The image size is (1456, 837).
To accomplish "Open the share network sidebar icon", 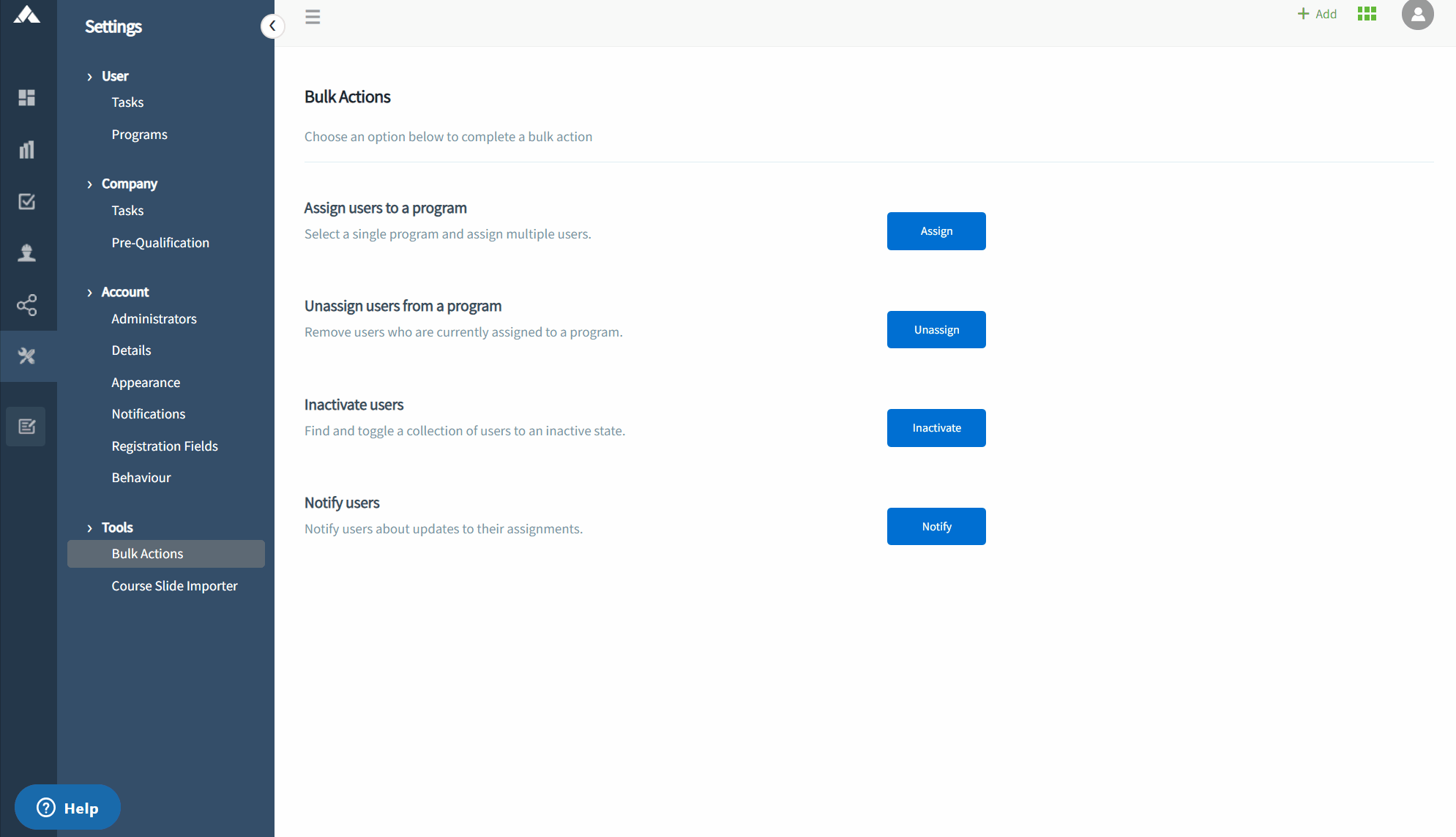I will 27,305.
